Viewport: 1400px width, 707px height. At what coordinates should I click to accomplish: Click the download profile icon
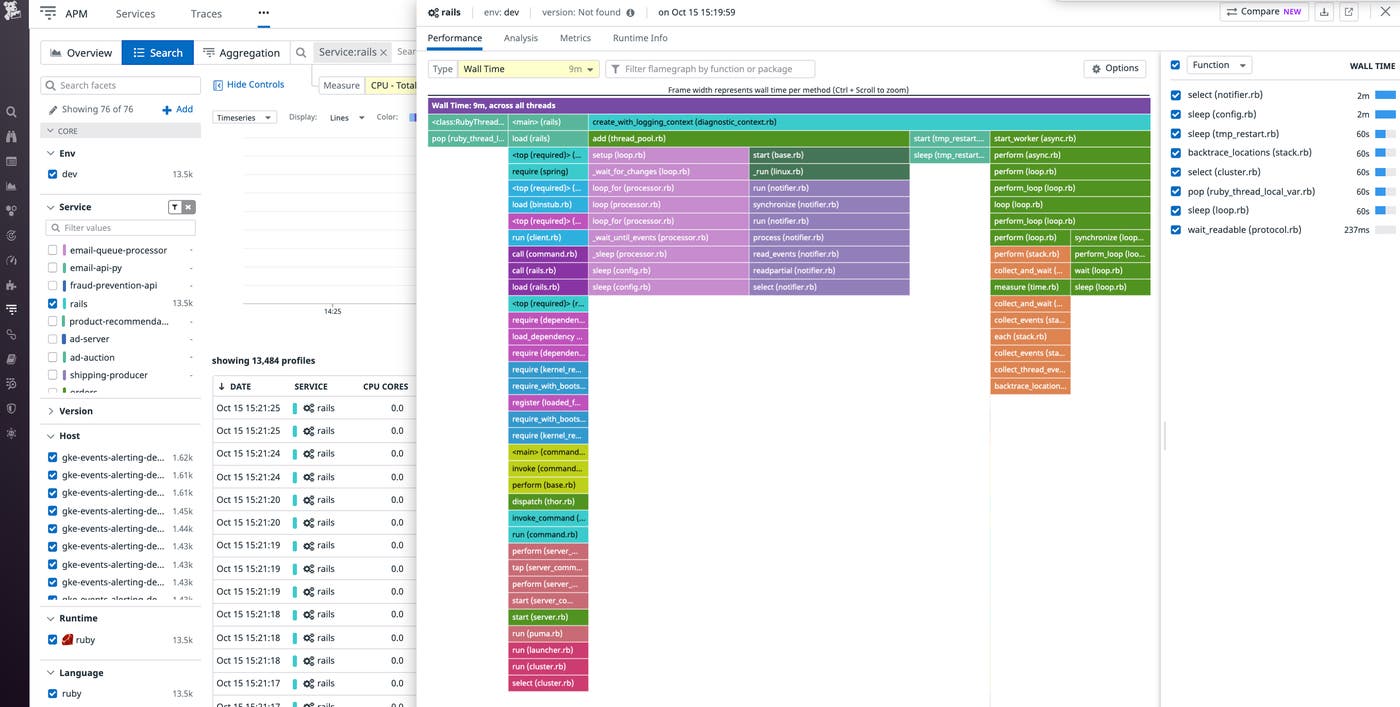pos(1324,12)
